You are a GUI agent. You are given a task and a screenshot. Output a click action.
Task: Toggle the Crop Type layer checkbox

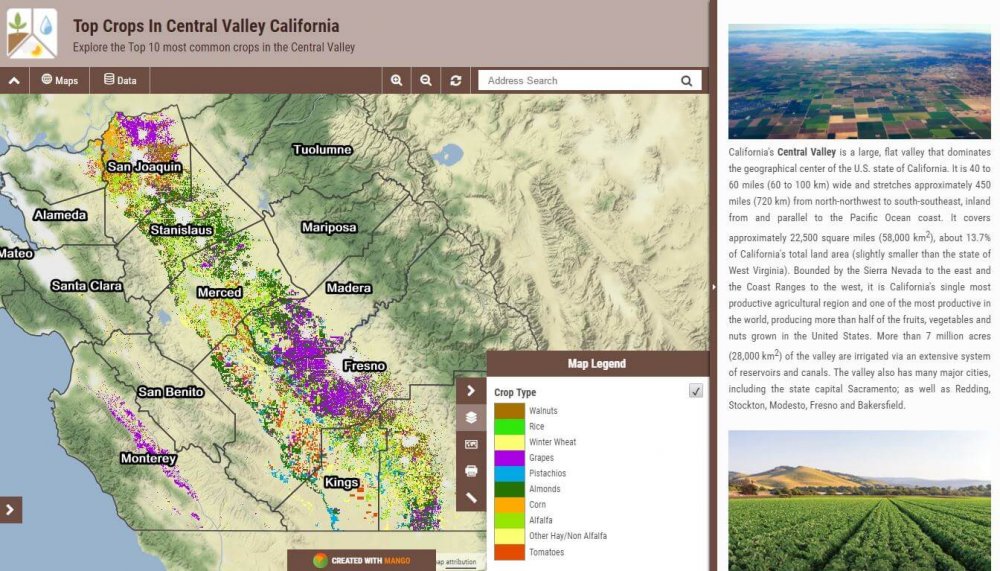[696, 390]
